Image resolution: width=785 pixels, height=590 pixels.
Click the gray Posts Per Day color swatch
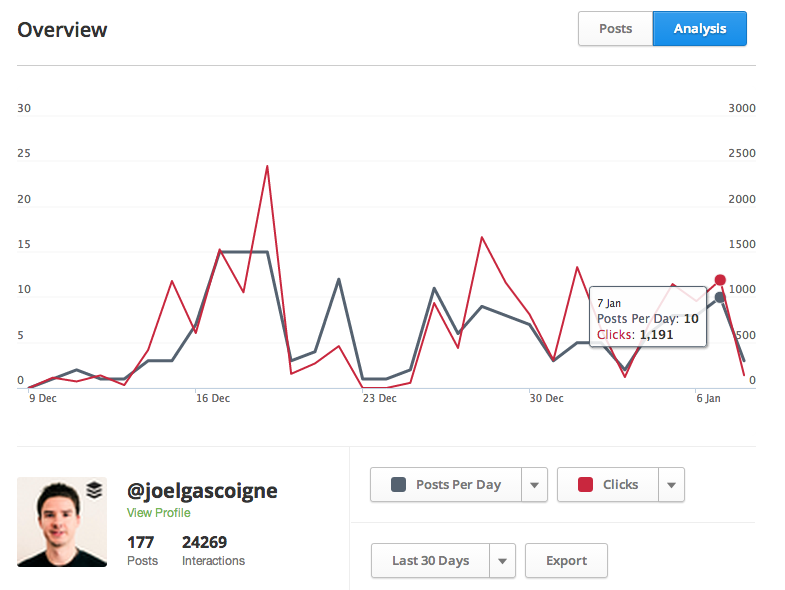point(397,485)
